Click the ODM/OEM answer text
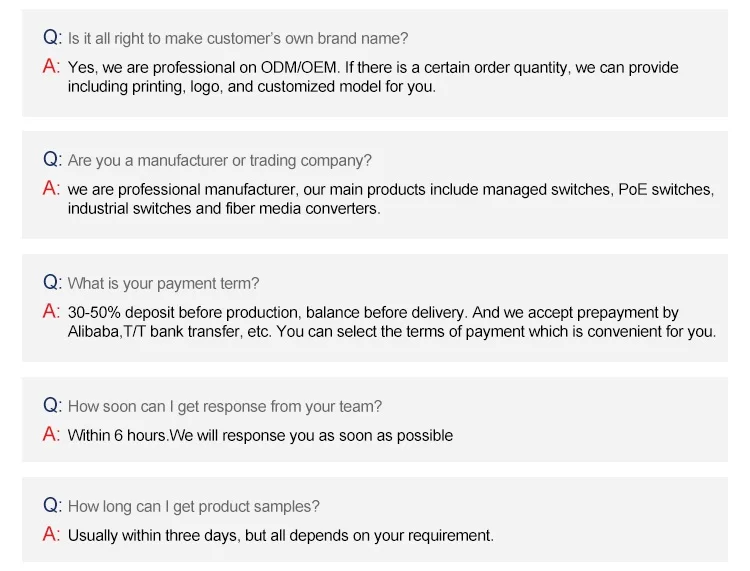This screenshot has width=750, height=571. [372, 77]
